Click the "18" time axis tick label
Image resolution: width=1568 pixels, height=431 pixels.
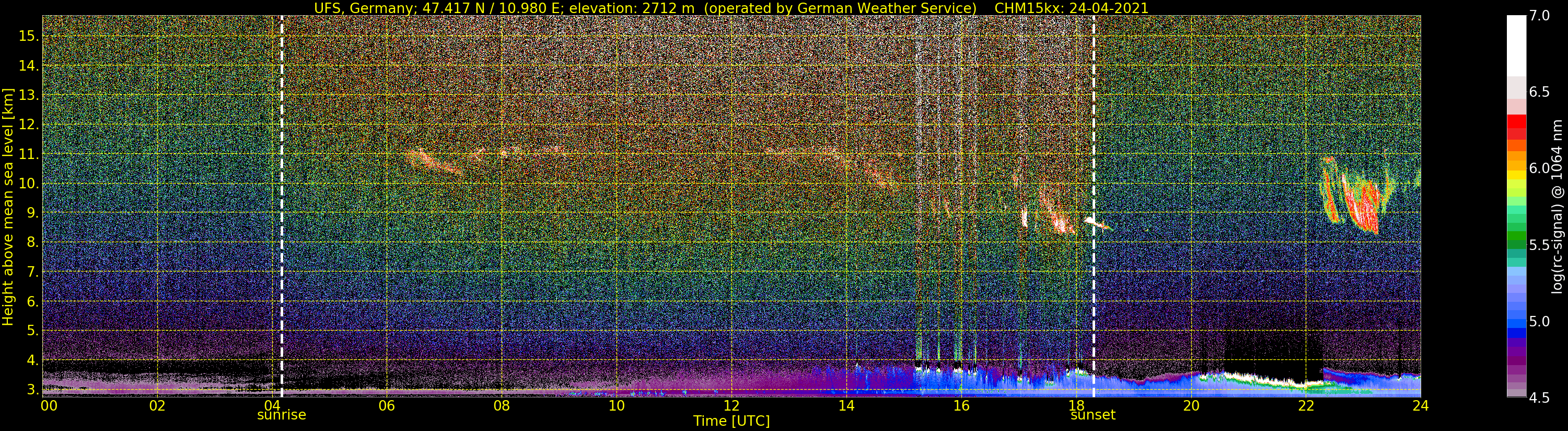point(1076,405)
